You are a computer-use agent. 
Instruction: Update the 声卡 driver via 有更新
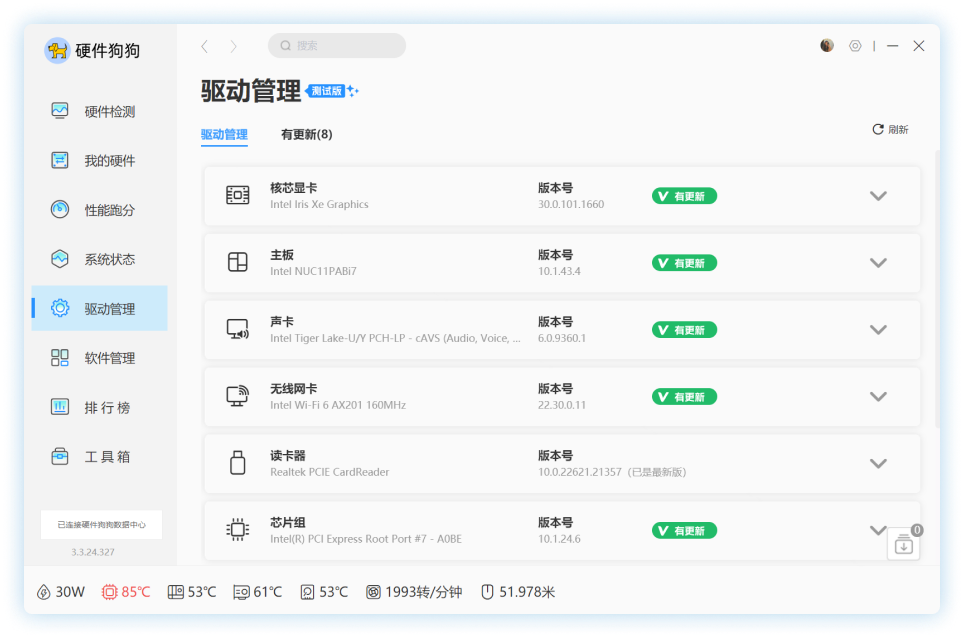pos(684,330)
